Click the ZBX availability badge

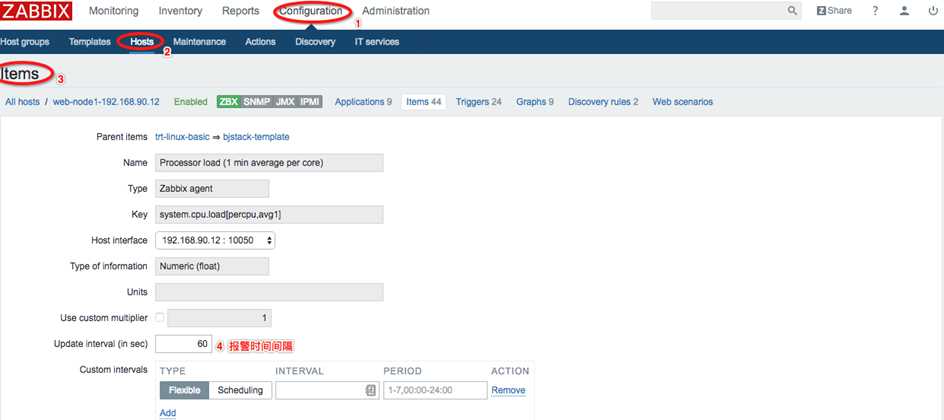(228, 102)
